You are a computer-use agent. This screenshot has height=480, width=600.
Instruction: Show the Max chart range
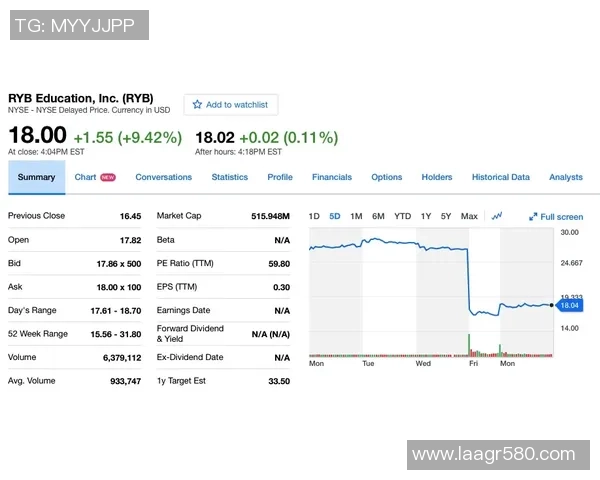click(x=469, y=216)
